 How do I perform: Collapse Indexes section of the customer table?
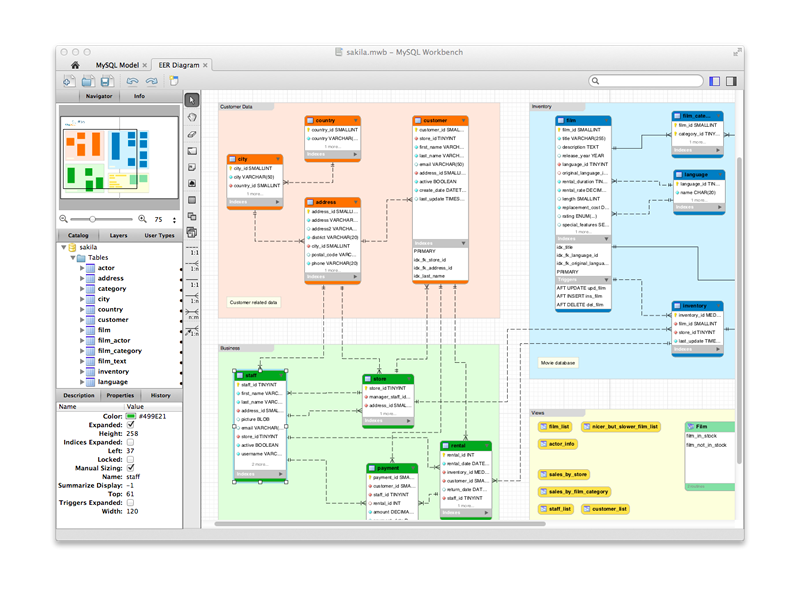pos(463,243)
